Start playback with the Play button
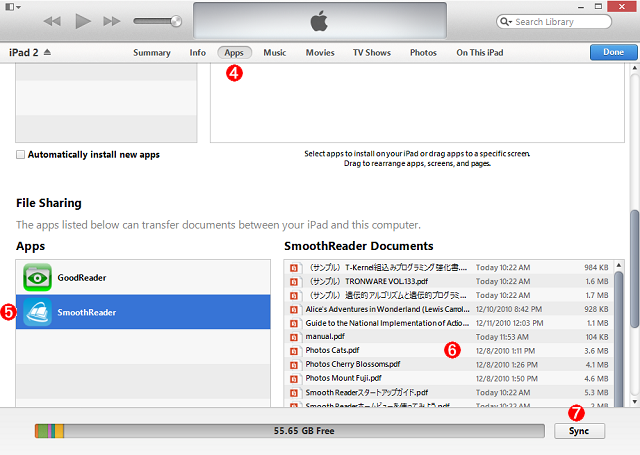Image resolution: width=640 pixels, height=455 pixels. 83,21
